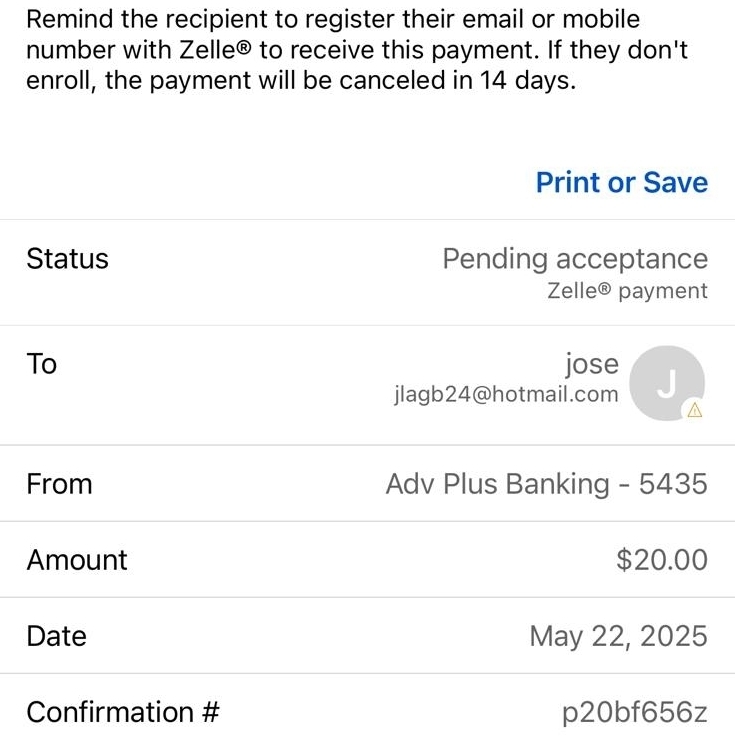Select the Amount row label
Image resolution: width=735 pixels, height=738 pixels.
[x=77, y=560]
